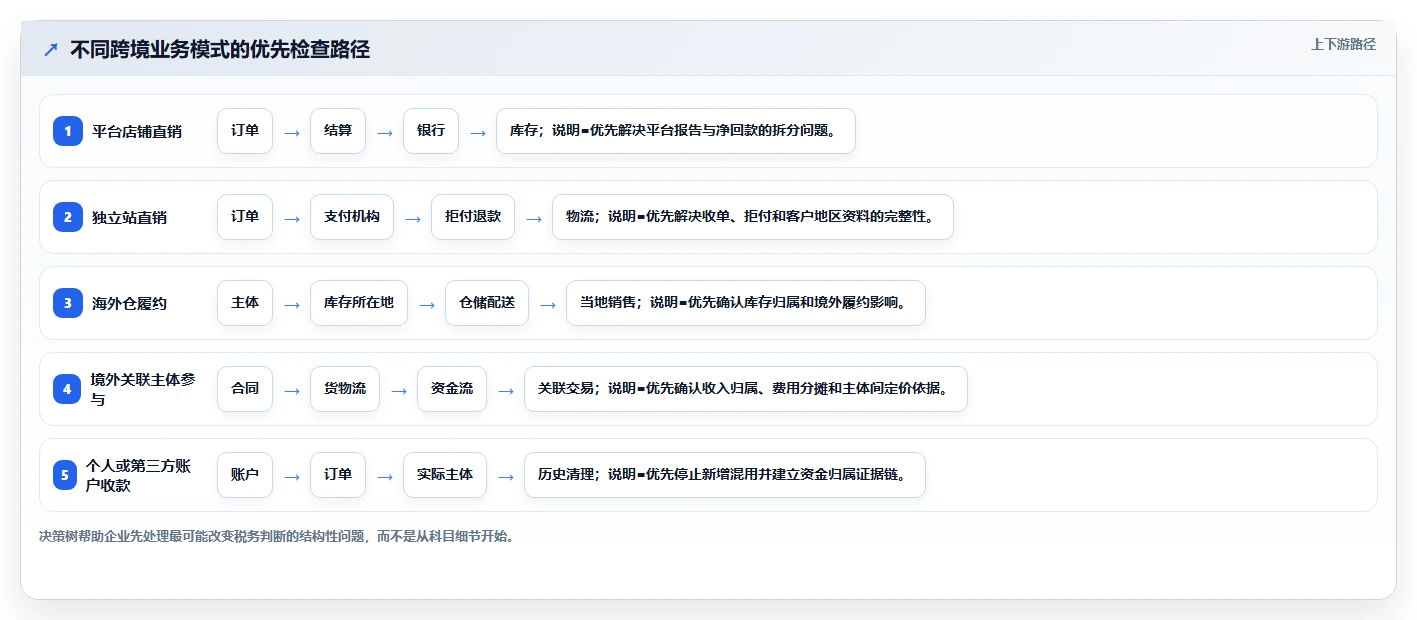Click the 仓储配送 step chip
This screenshot has height=620, width=1417.
coord(487,303)
